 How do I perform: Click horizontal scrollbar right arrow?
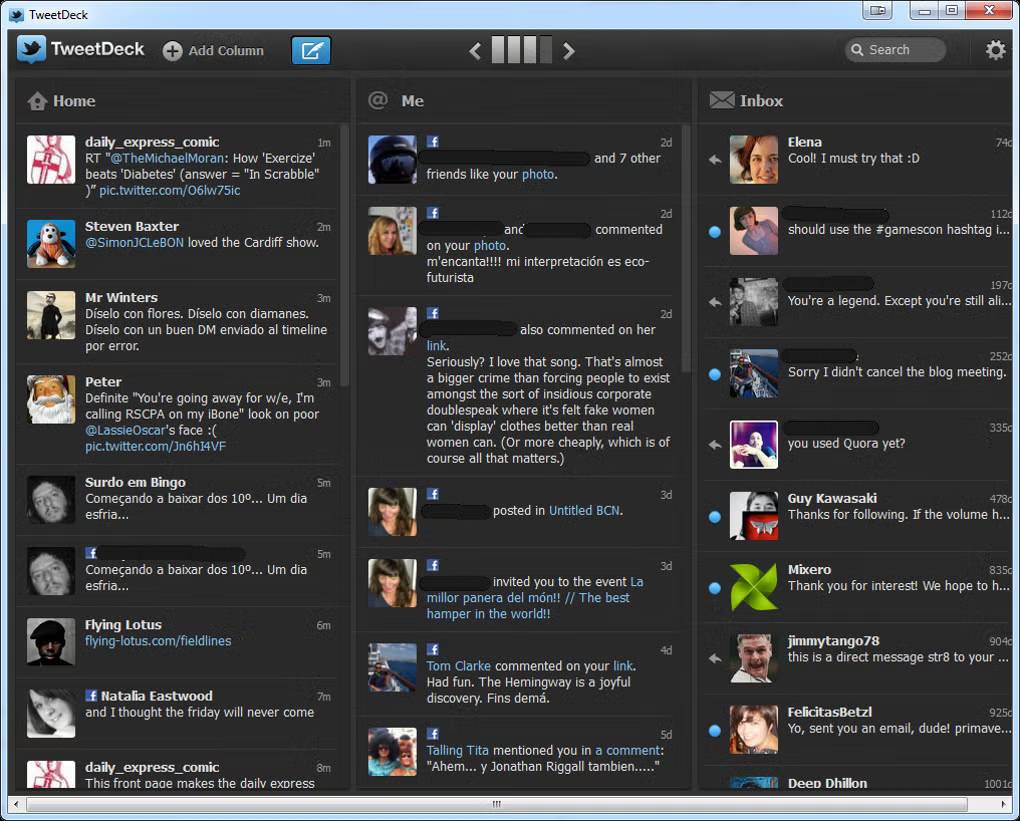1003,804
